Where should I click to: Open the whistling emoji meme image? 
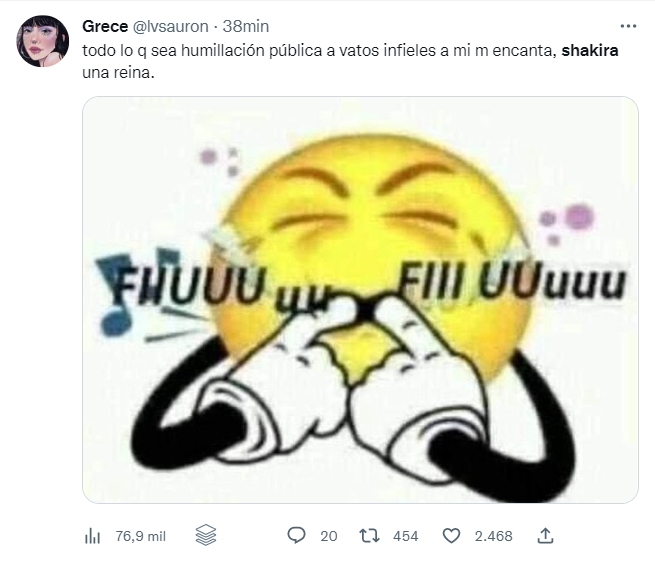[x=360, y=300]
